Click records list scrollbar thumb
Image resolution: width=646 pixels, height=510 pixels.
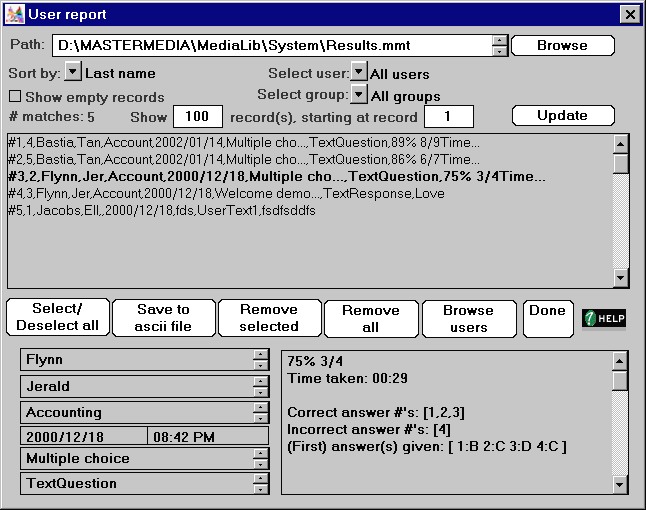(620, 163)
